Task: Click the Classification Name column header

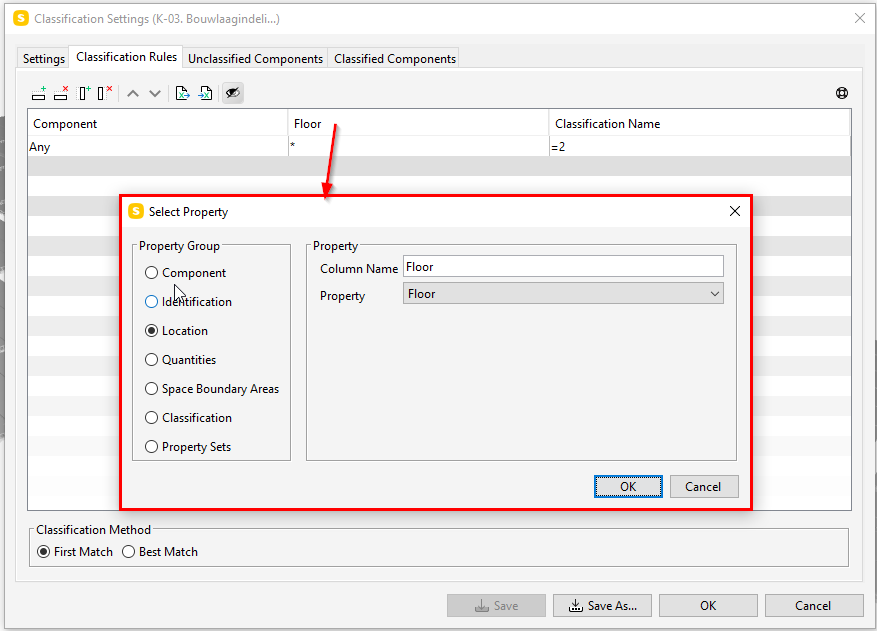Action: (x=700, y=124)
